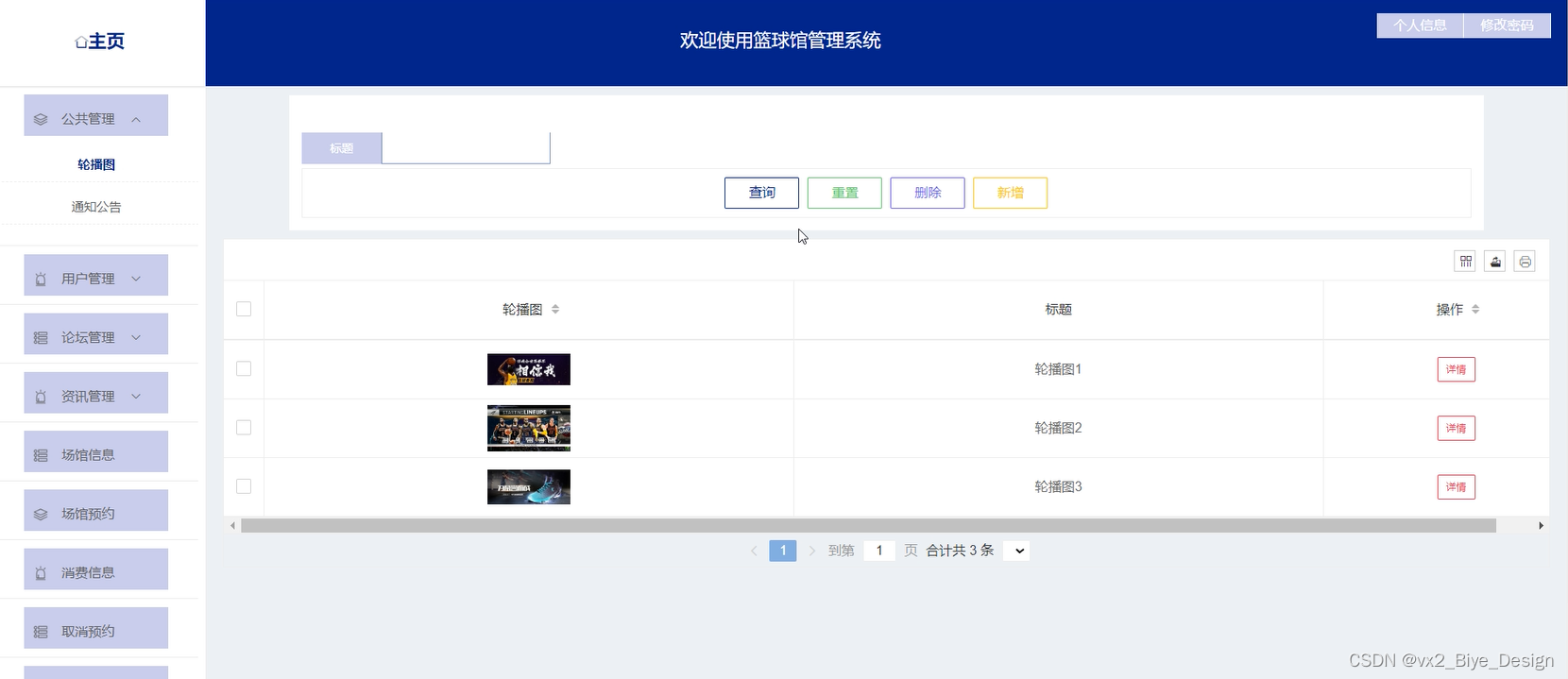This screenshot has width=1568, height=679.
Task: Click the 主页 home link
Action: 100,42
